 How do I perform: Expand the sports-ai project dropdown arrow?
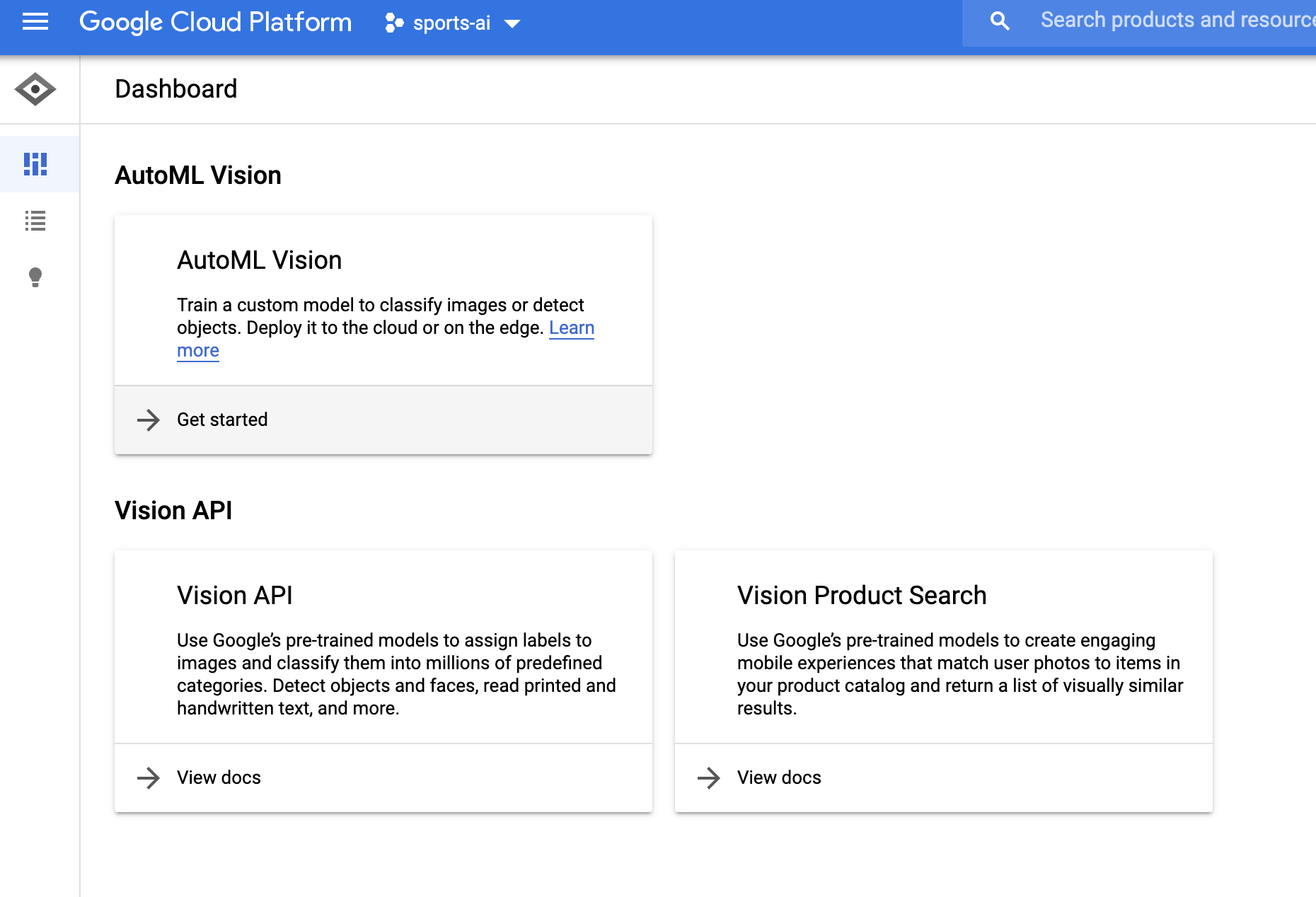[512, 24]
